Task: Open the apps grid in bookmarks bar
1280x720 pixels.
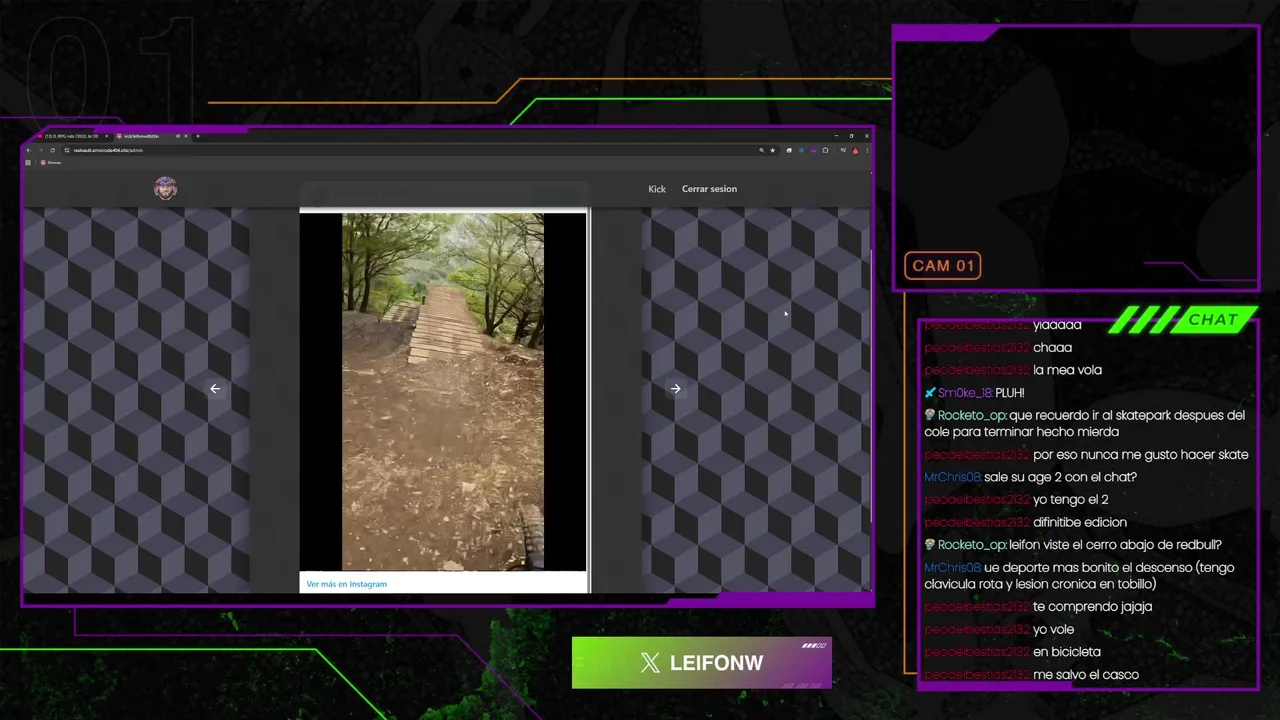Action: [28, 162]
